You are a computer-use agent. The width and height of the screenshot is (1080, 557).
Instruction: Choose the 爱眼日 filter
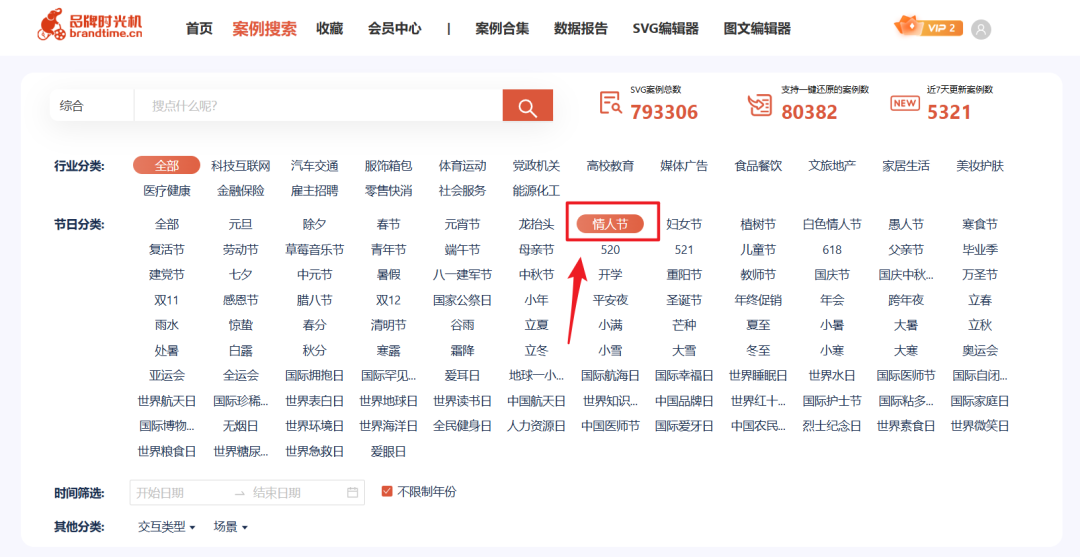(x=388, y=452)
